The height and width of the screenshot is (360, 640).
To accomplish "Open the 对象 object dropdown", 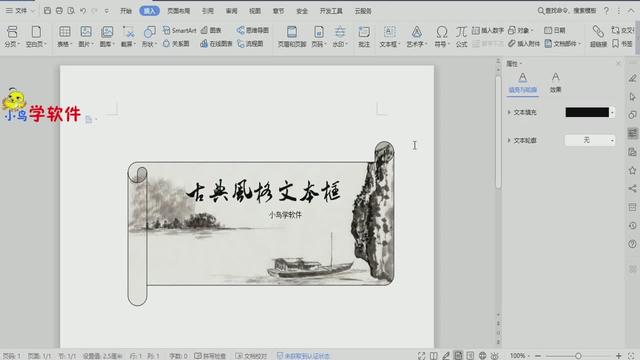I will [x=521, y=30].
